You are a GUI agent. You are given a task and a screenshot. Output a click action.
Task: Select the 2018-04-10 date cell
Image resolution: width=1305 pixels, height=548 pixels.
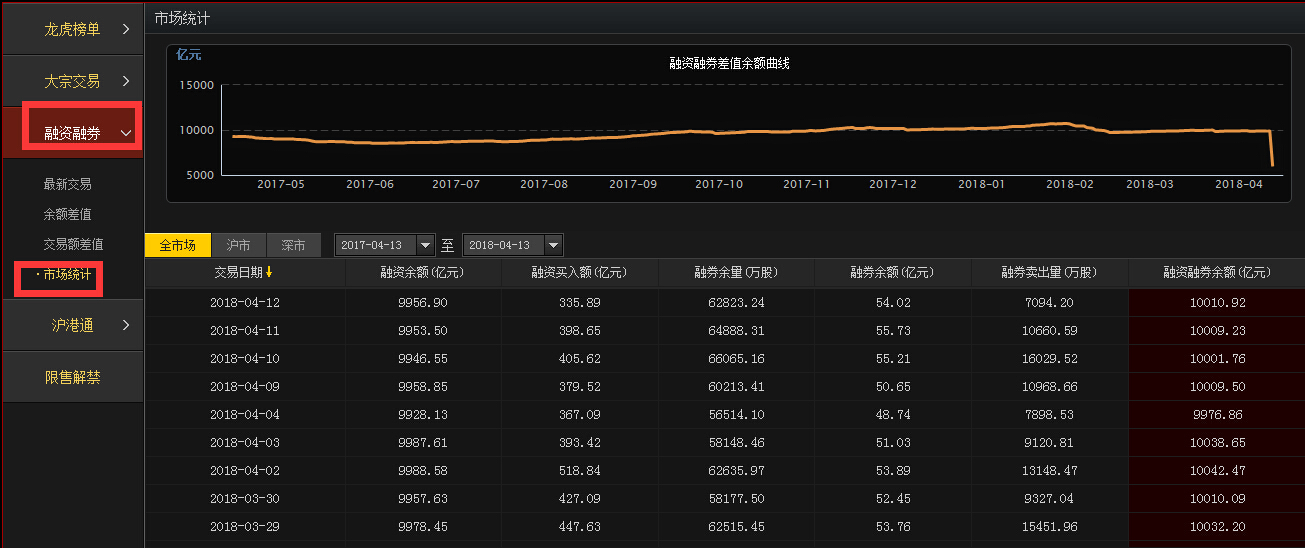(245, 358)
